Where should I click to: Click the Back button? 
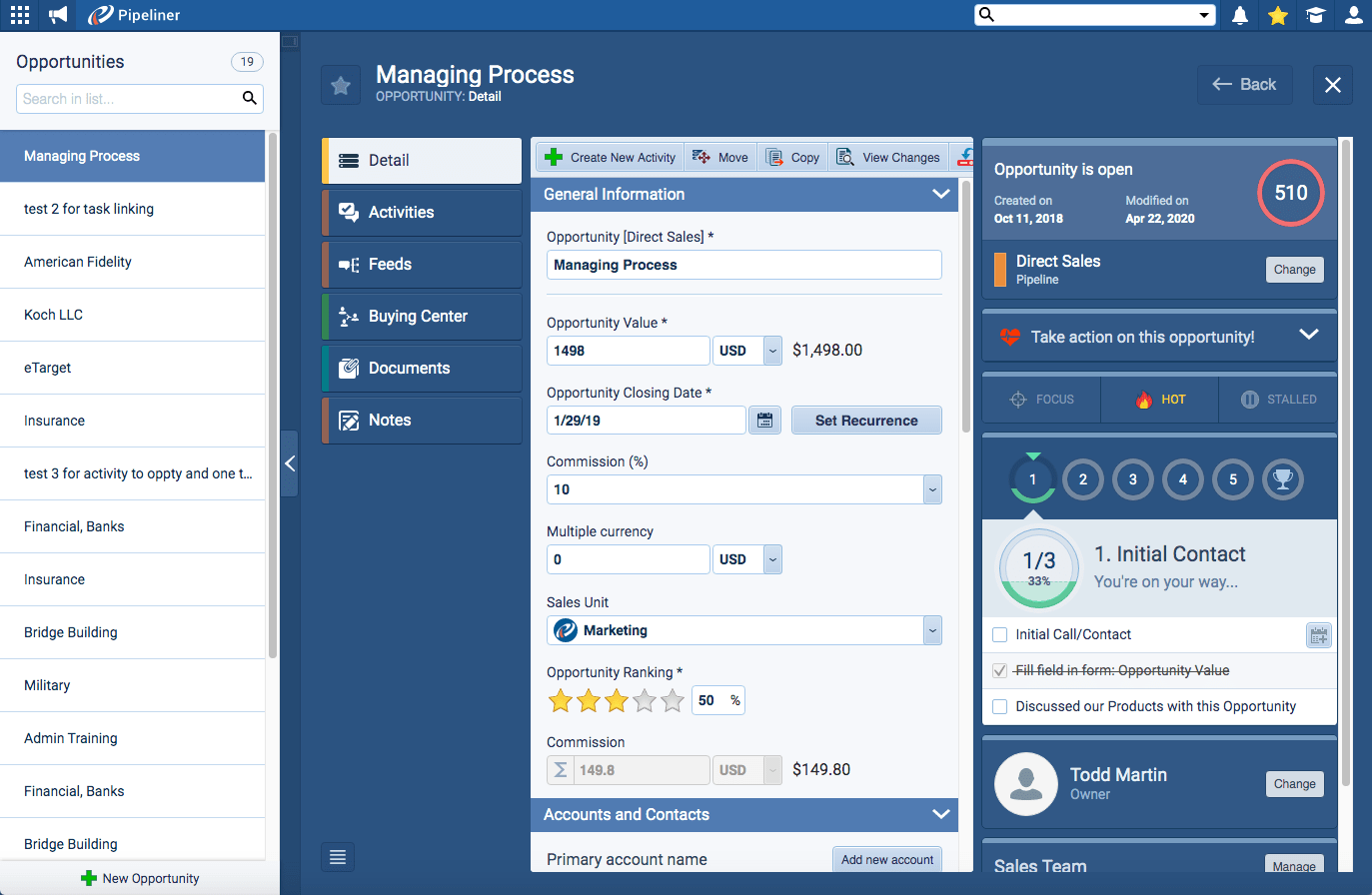[x=1244, y=85]
